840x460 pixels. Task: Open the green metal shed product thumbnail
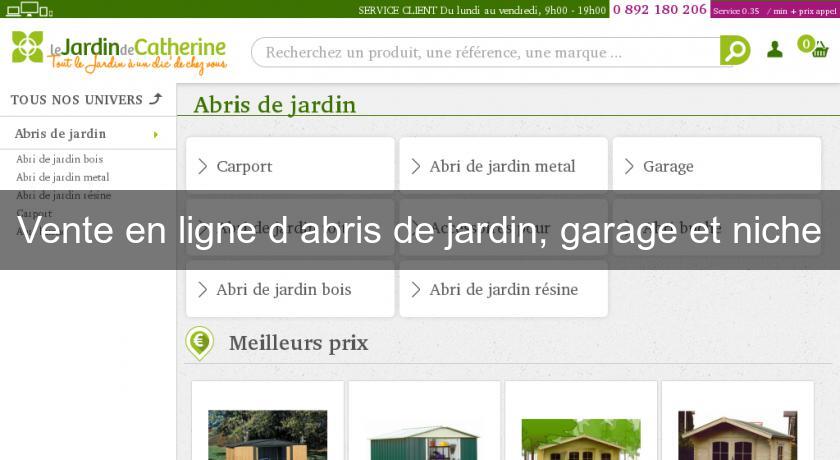click(x=424, y=438)
